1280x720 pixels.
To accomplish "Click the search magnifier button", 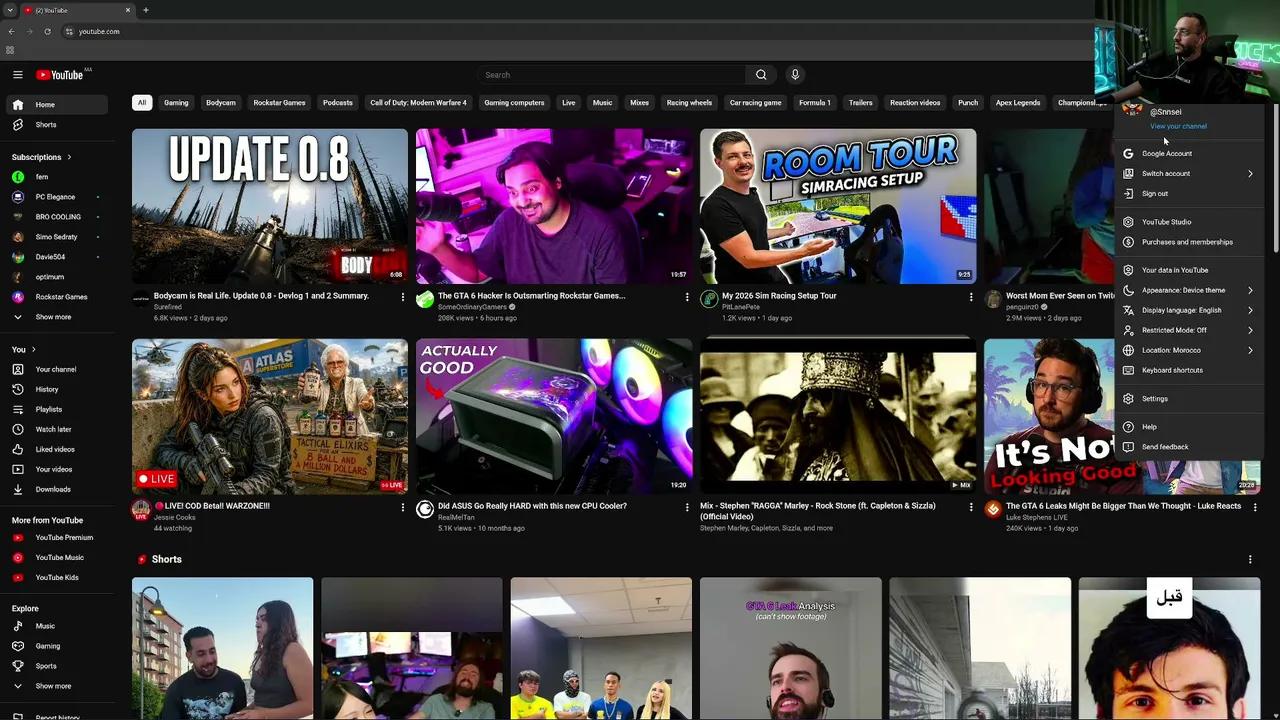I will [x=761, y=75].
